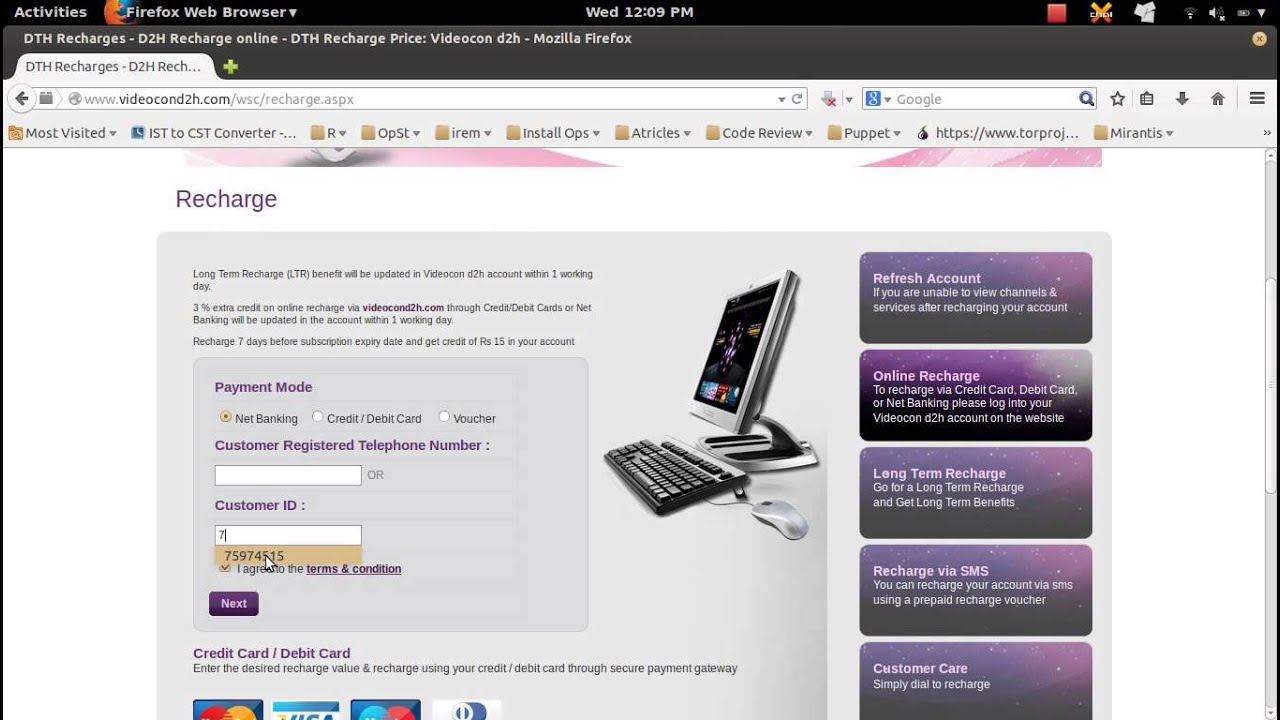Image resolution: width=1280 pixels, height=720 pixels.
Task: Open the battery status indicator
Action: pos(1246,13)
